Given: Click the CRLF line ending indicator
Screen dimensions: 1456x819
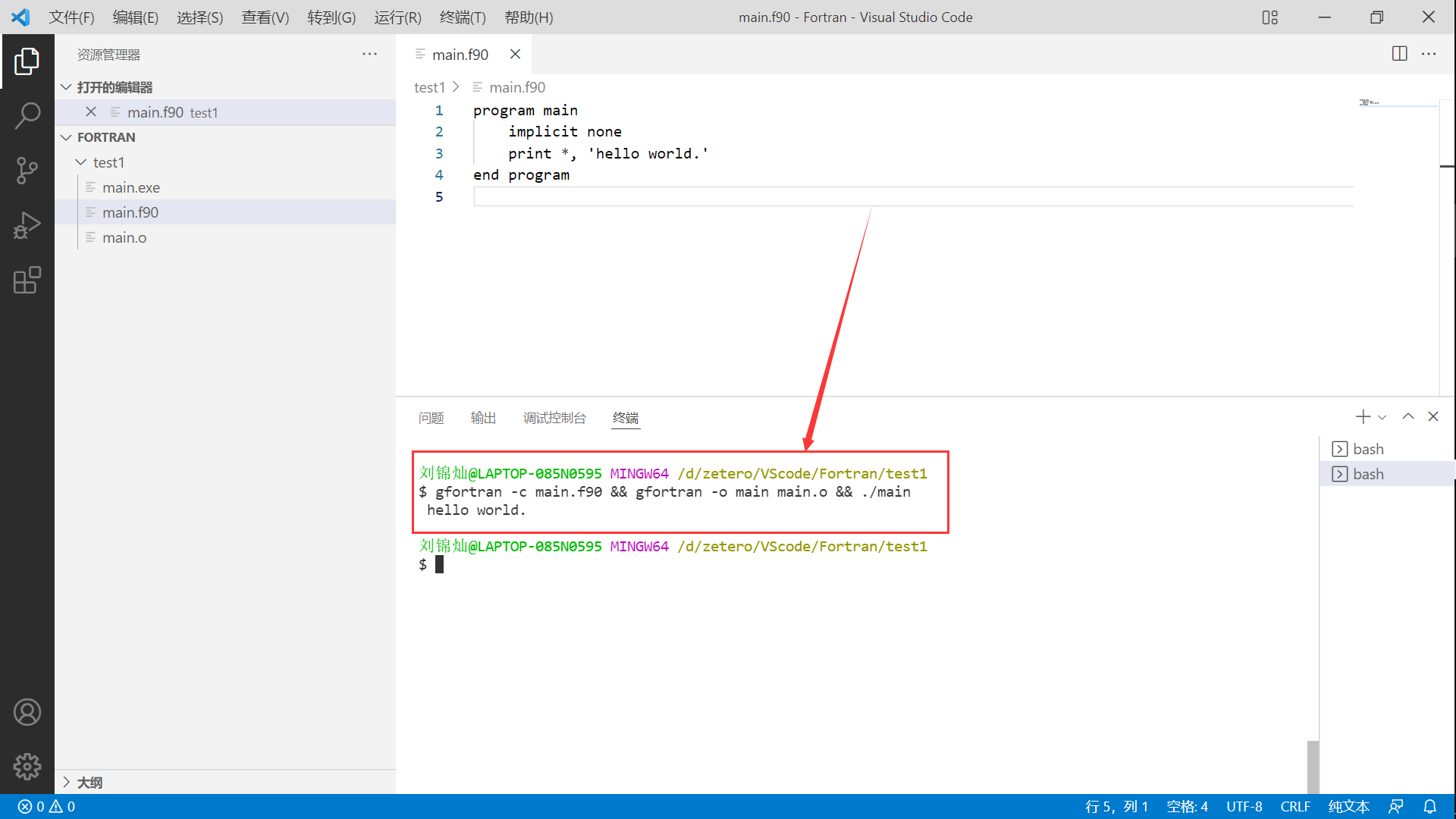Looking at the screenshot, I should (1295, 807).
